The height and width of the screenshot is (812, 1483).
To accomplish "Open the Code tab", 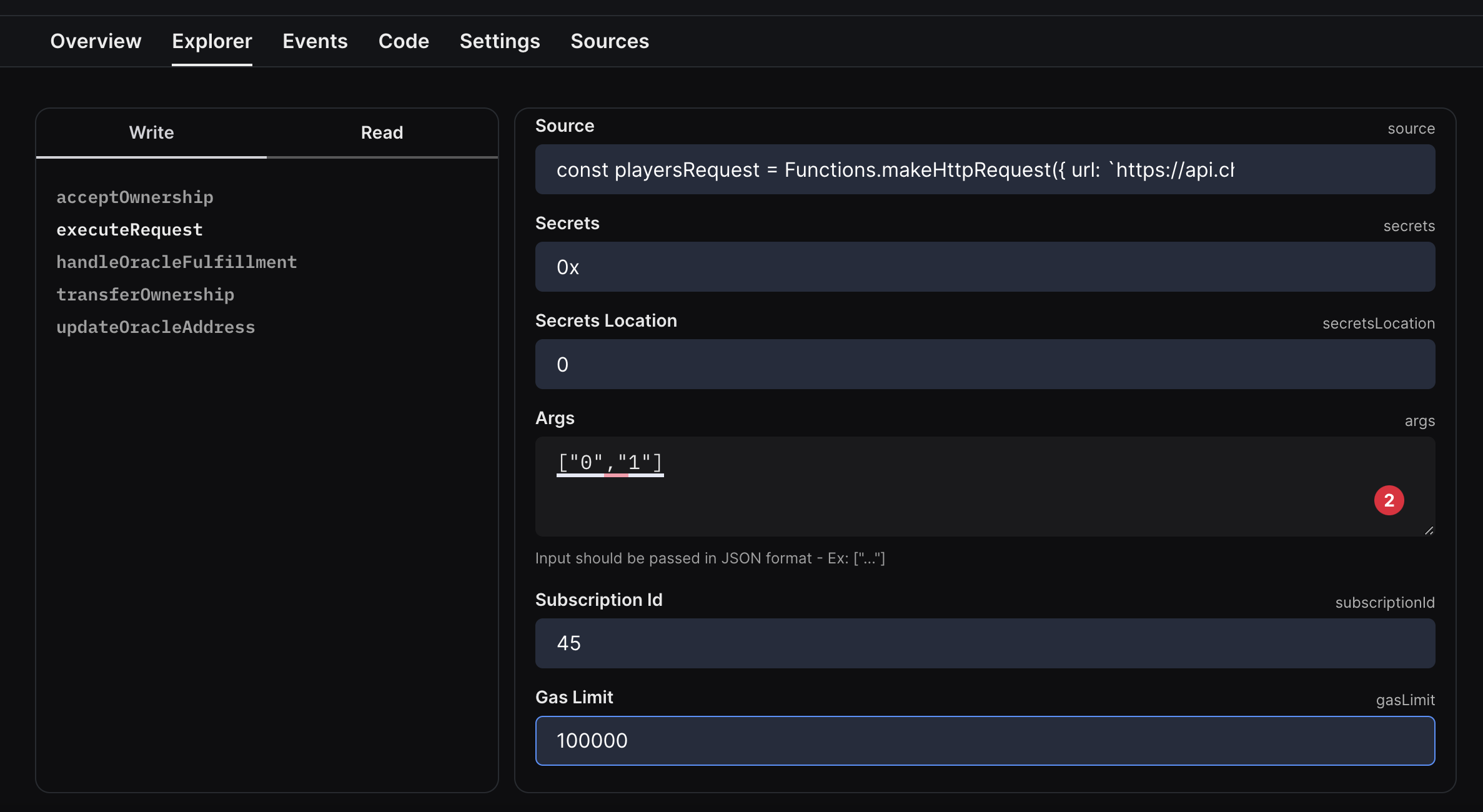I will coord(404,41).
